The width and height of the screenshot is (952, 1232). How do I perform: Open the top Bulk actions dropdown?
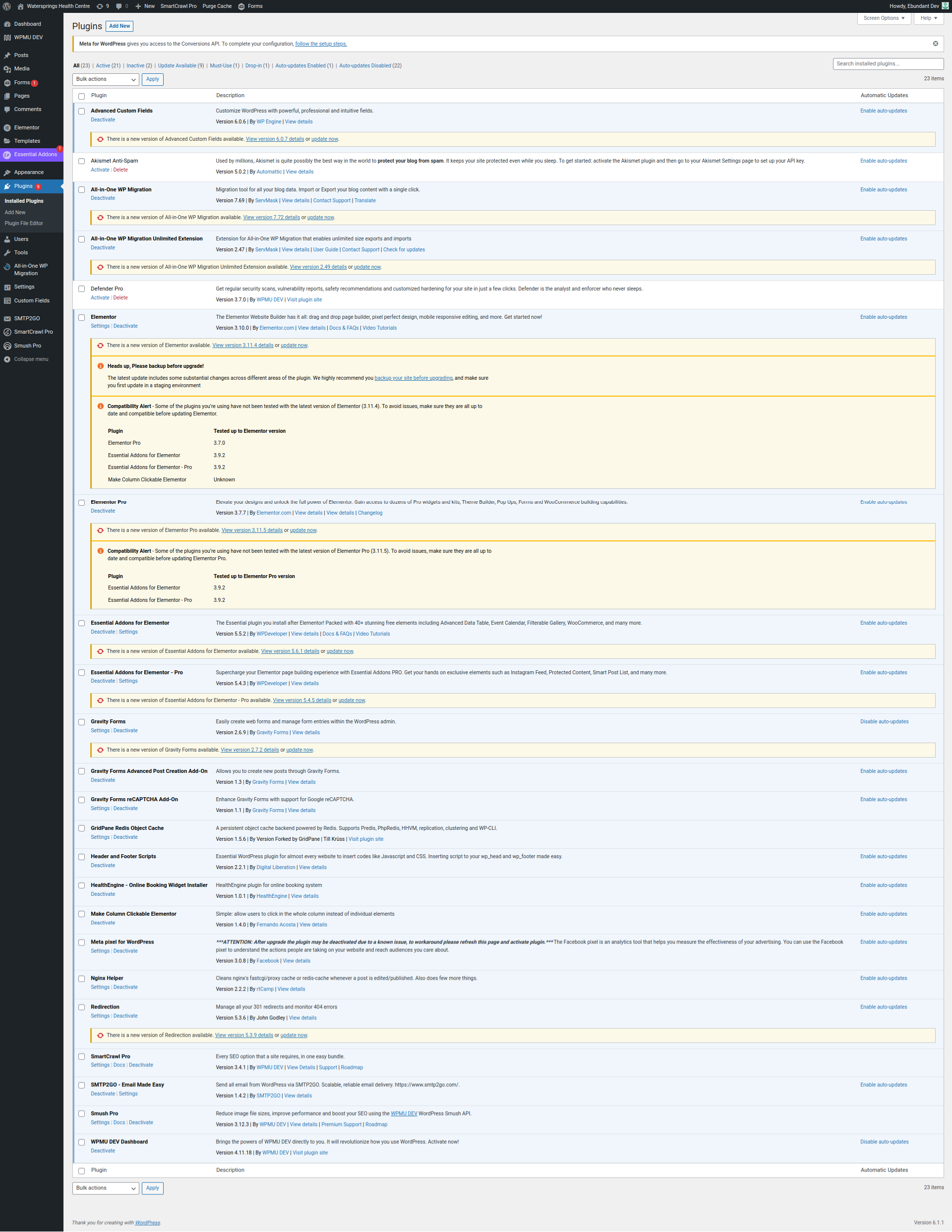point(106,79)
